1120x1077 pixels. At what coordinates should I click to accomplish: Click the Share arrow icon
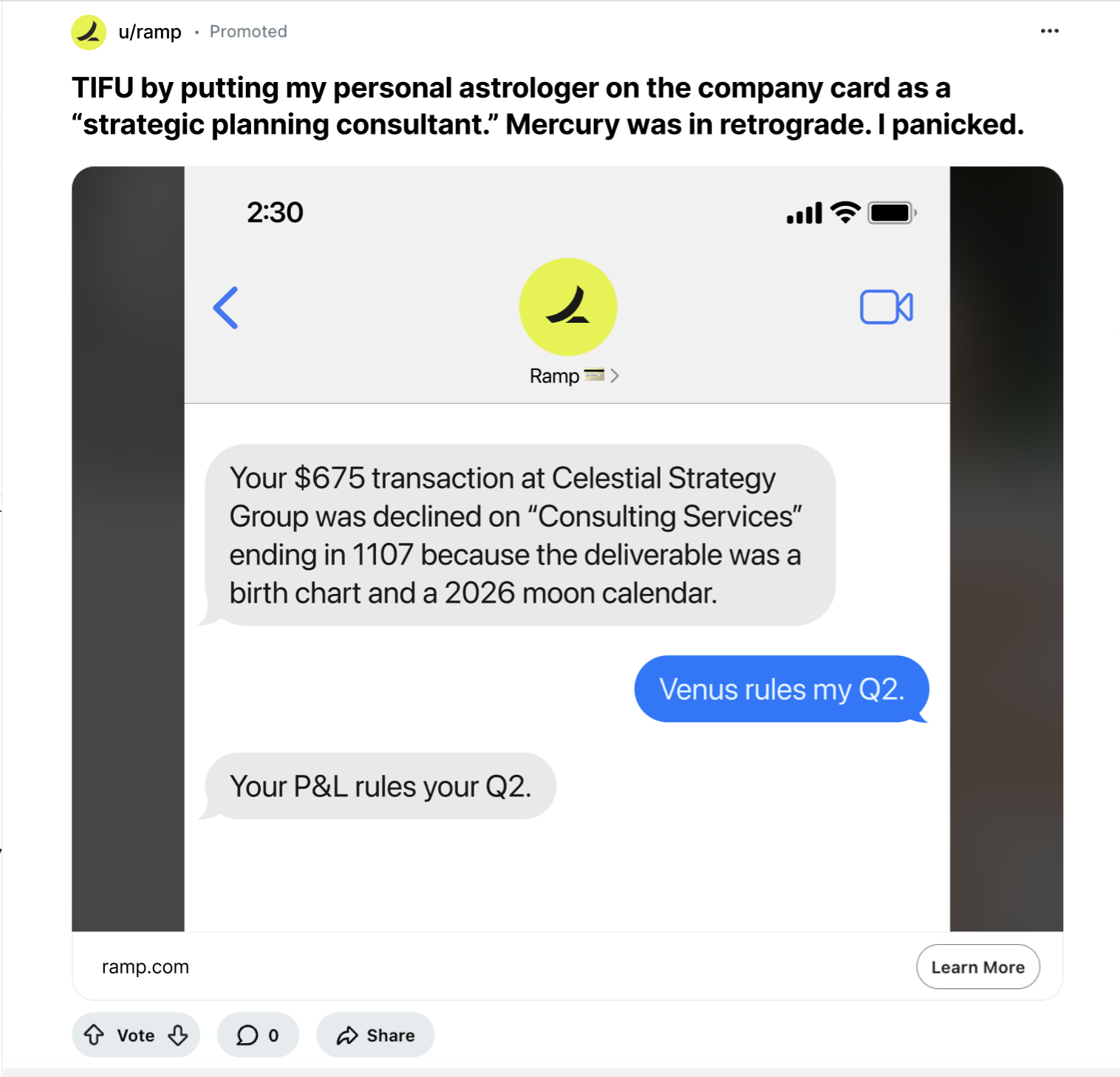347,1036
